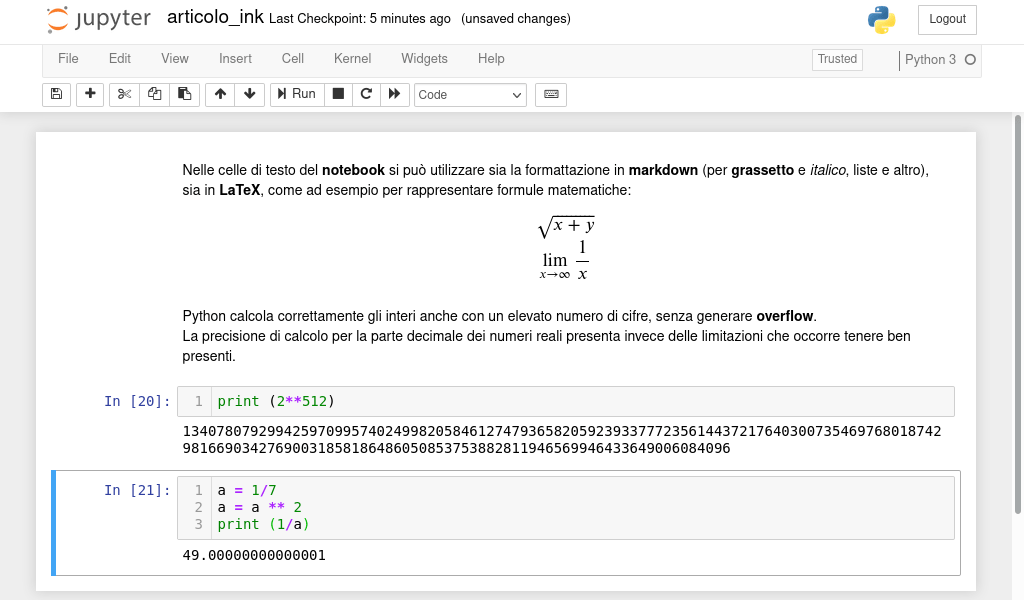Click the limit formula
Viewport: 1024px width, 600px height.
point(565,261)
